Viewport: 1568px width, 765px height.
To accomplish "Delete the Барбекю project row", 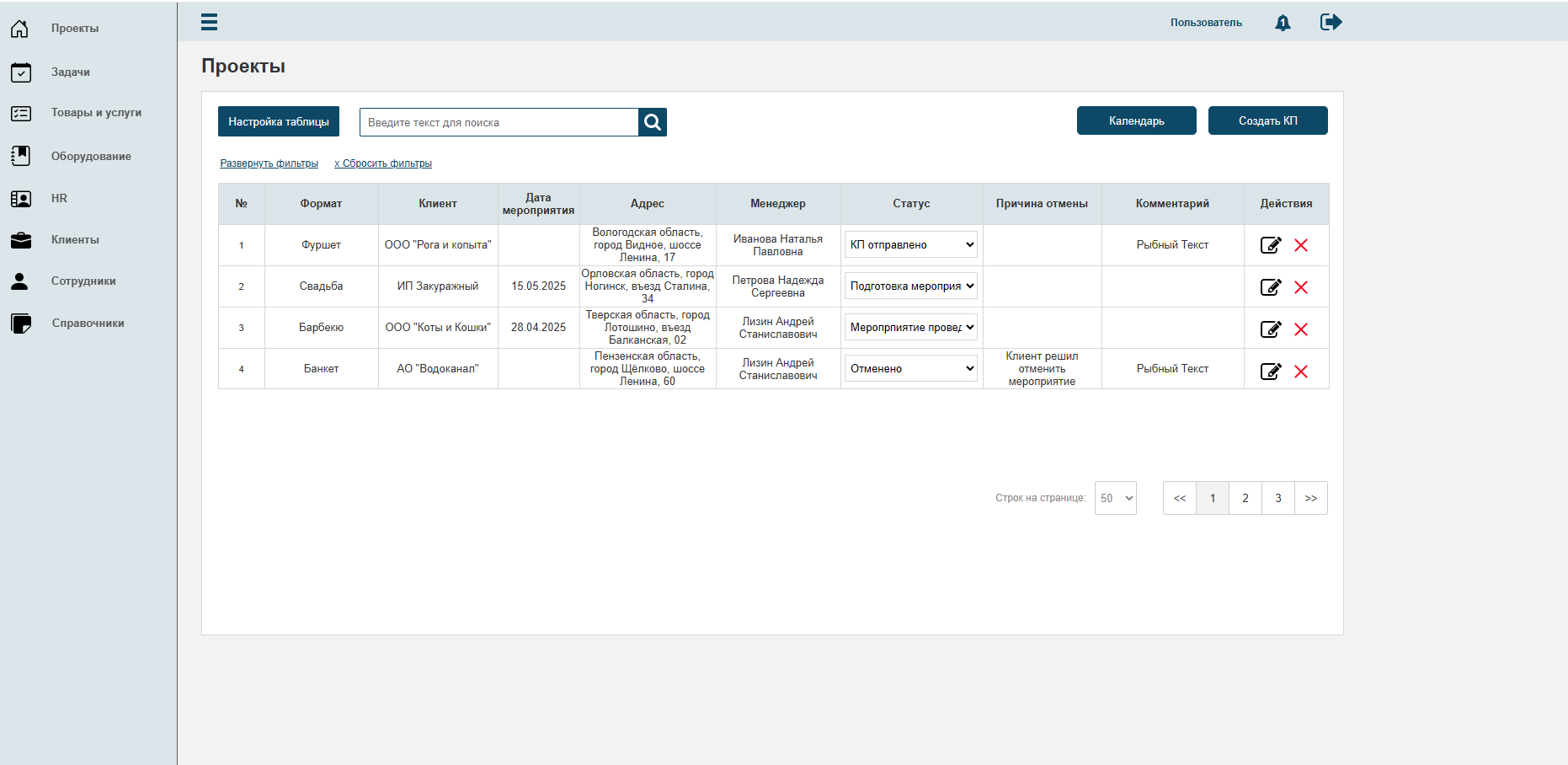I will point(1301,329).
